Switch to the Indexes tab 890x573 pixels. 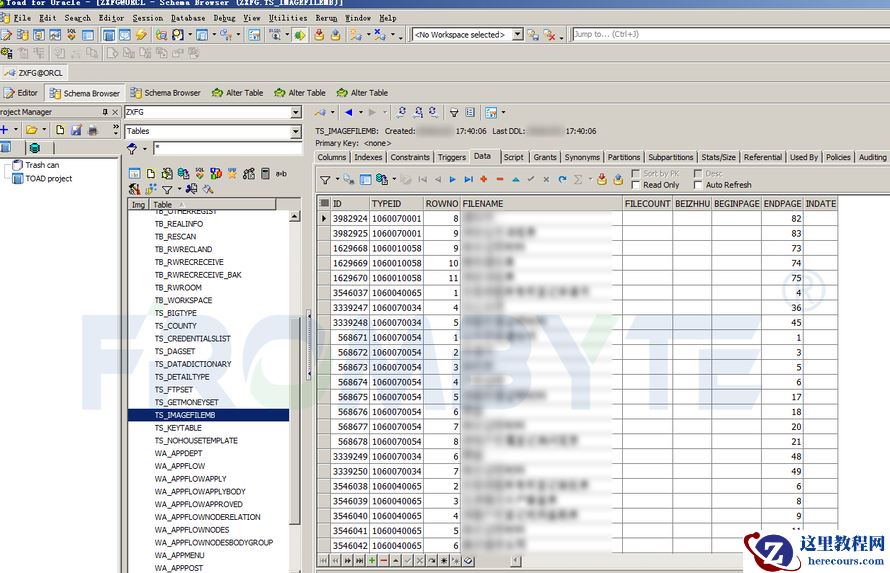coord(368,157)
